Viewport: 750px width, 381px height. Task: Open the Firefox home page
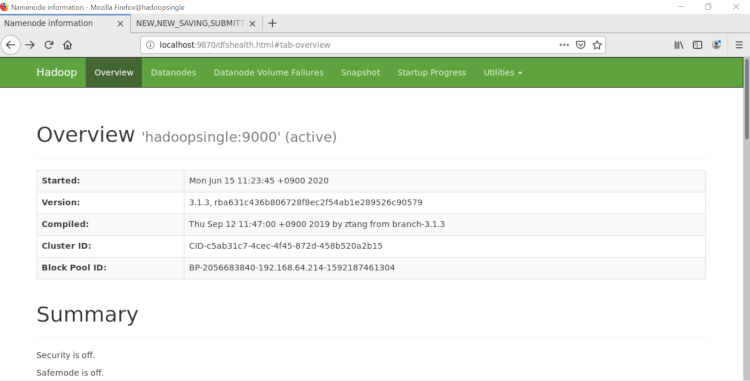(67, 45)
